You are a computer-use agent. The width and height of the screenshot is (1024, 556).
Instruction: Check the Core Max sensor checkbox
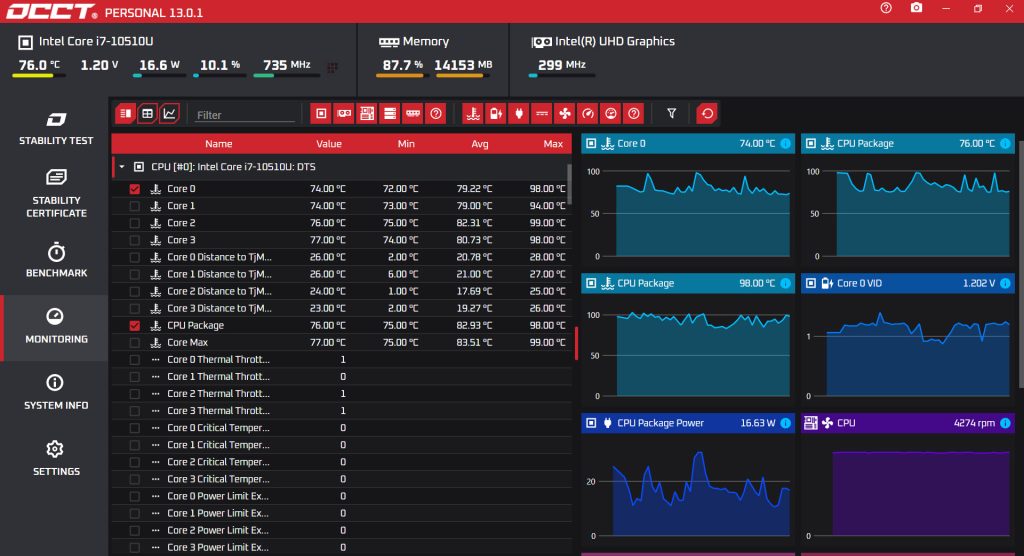(135, 342)
